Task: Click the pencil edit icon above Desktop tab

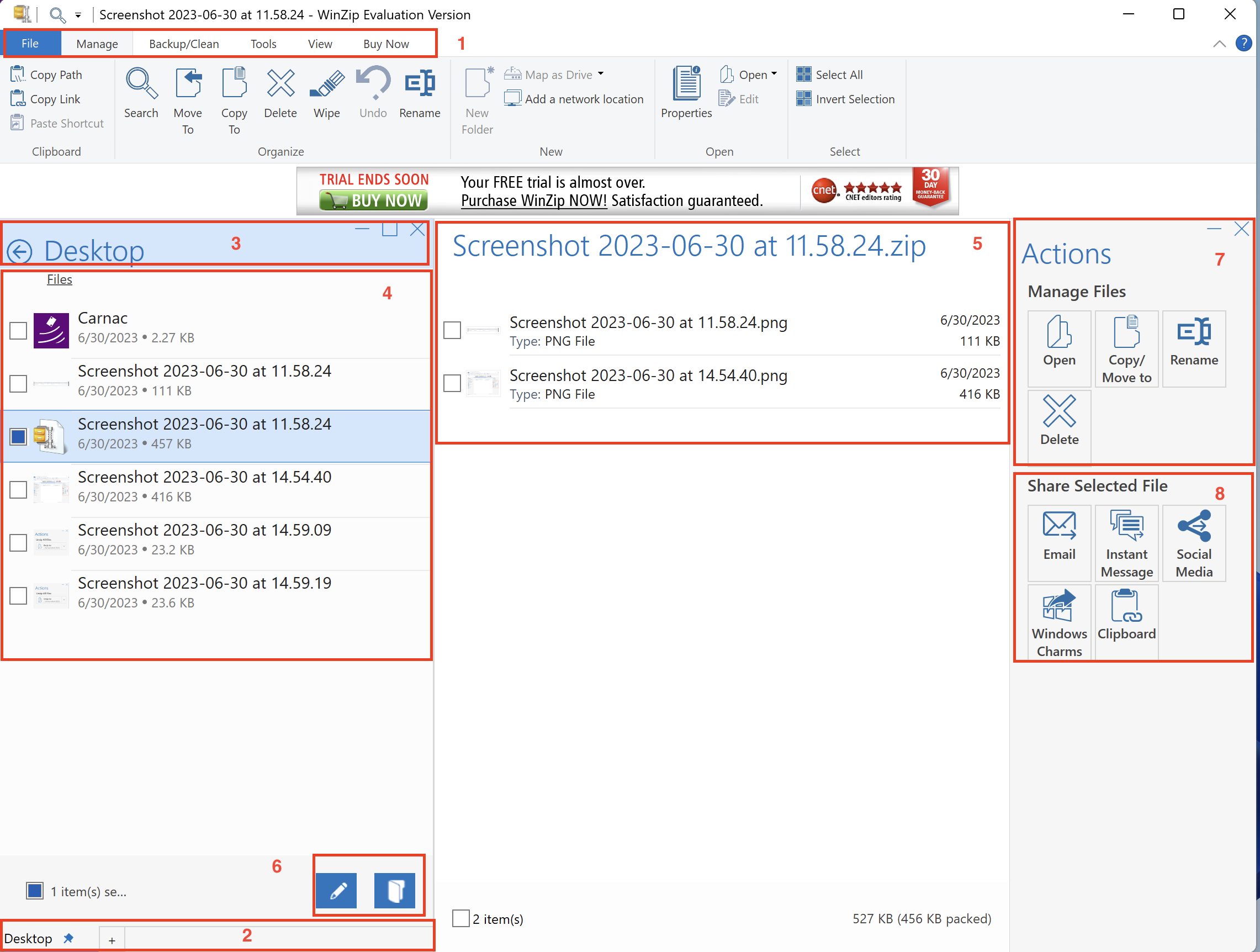Action: 336,891
